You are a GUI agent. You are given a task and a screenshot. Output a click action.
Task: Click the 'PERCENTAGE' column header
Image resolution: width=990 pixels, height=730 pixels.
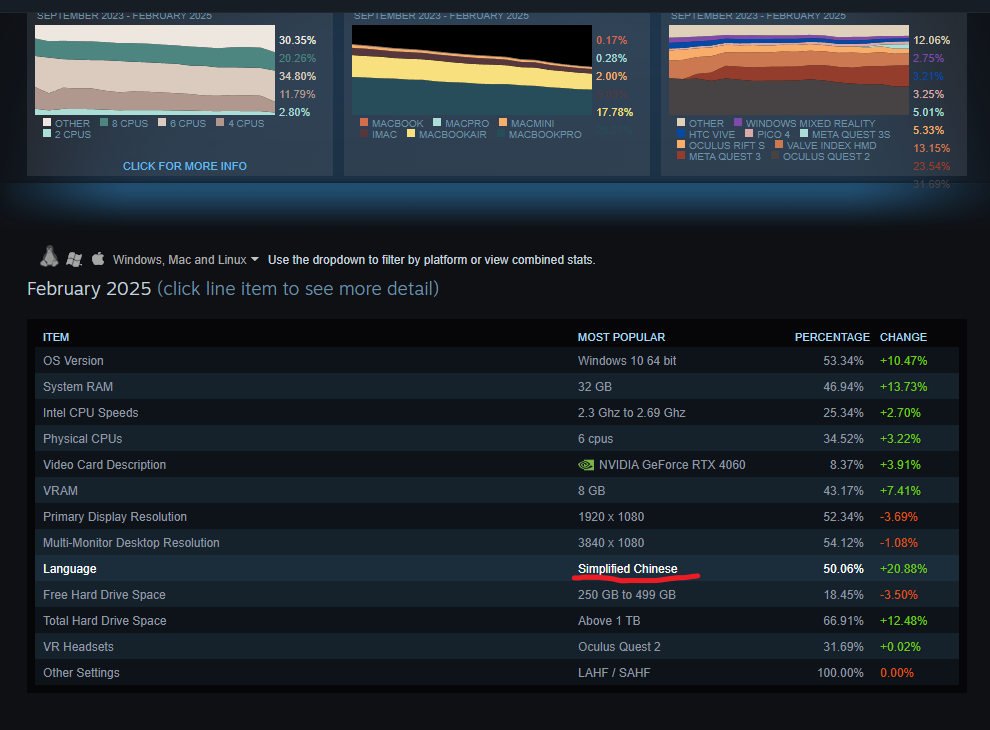(832, 337)
